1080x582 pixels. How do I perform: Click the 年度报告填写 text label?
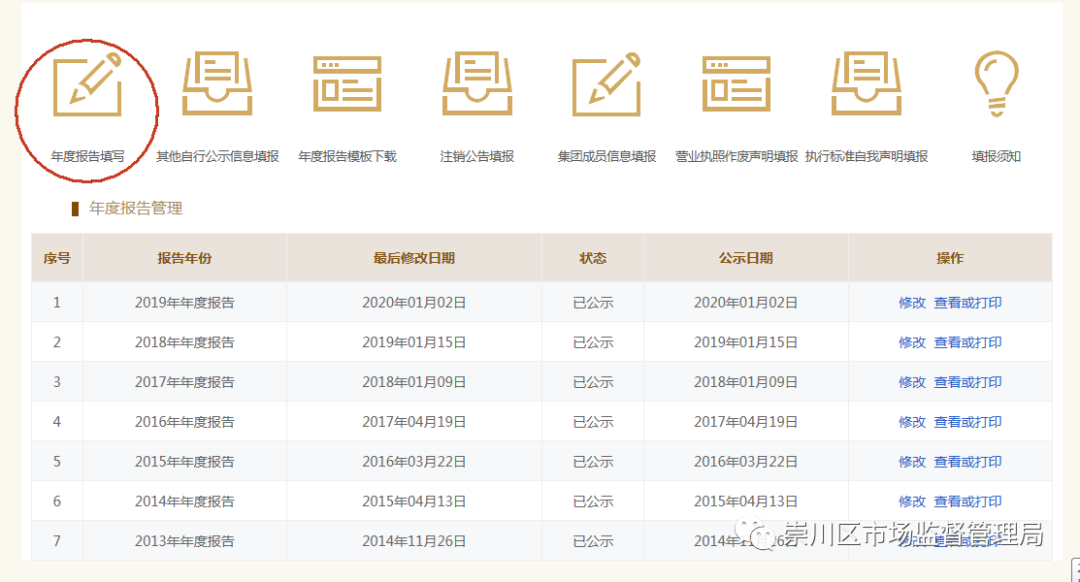point(87,157)
